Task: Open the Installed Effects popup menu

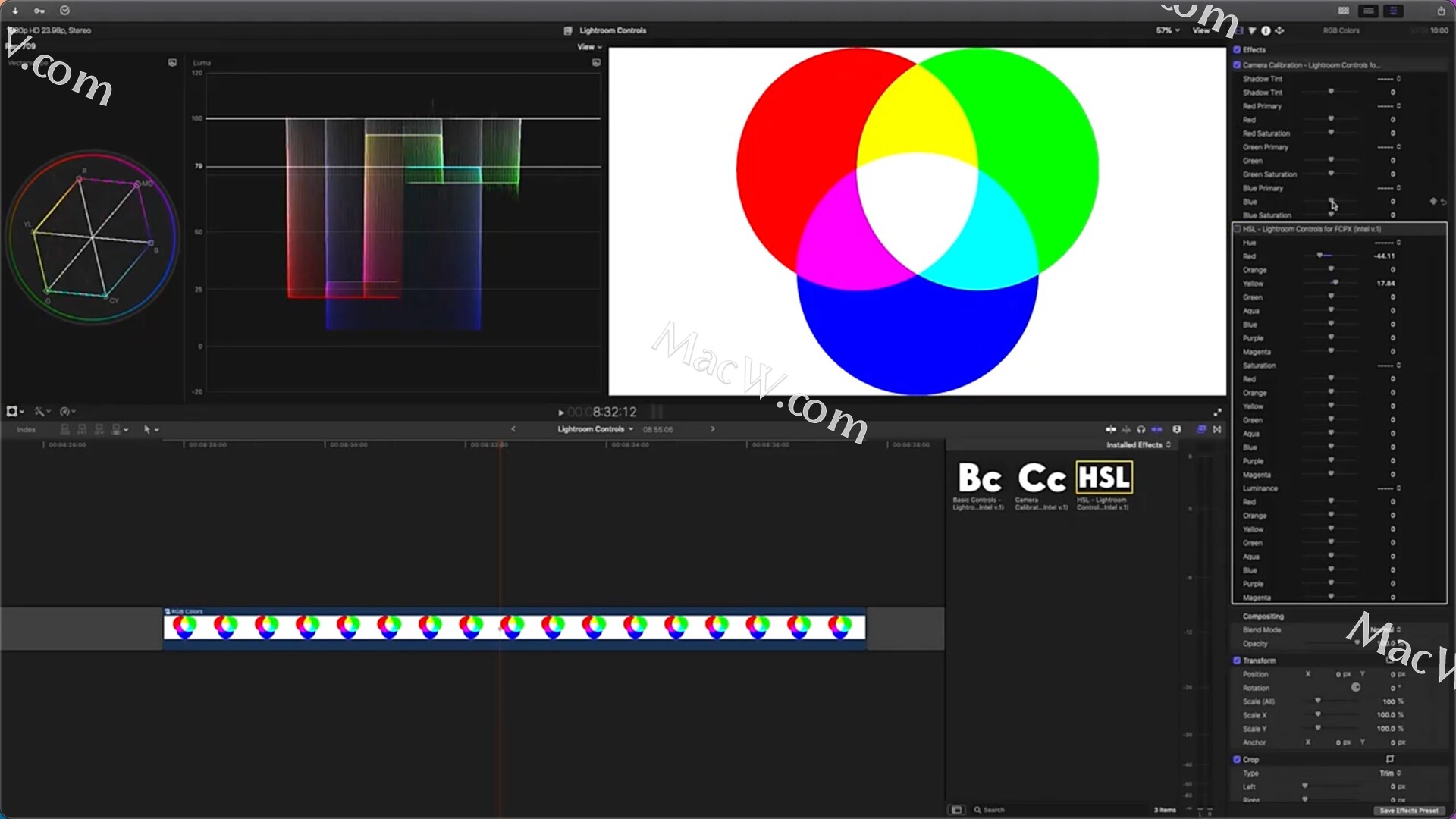Action: coord(1138,445)
